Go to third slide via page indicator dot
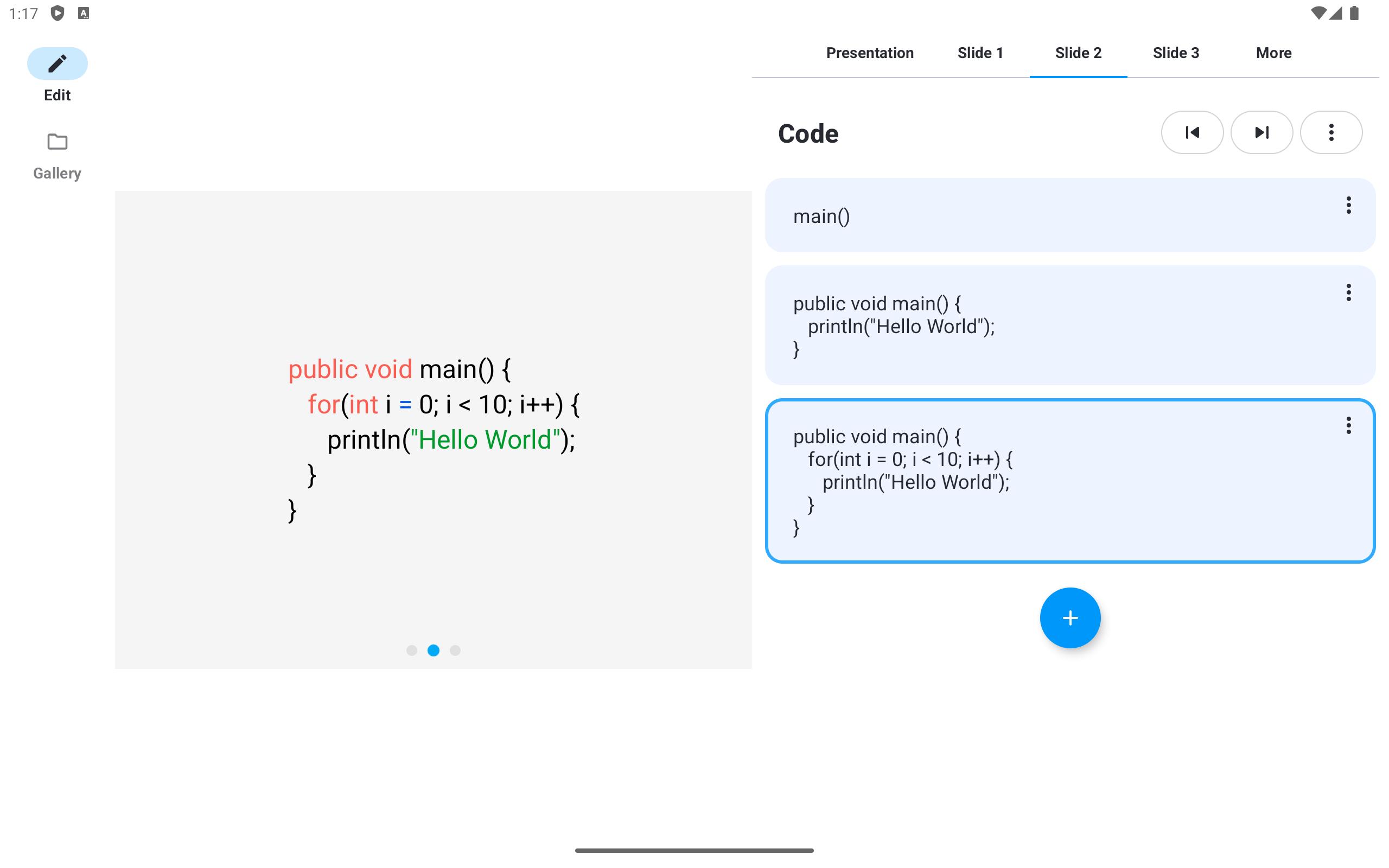Viewport: 1389px width, 868px height. (x=455, y=650)
